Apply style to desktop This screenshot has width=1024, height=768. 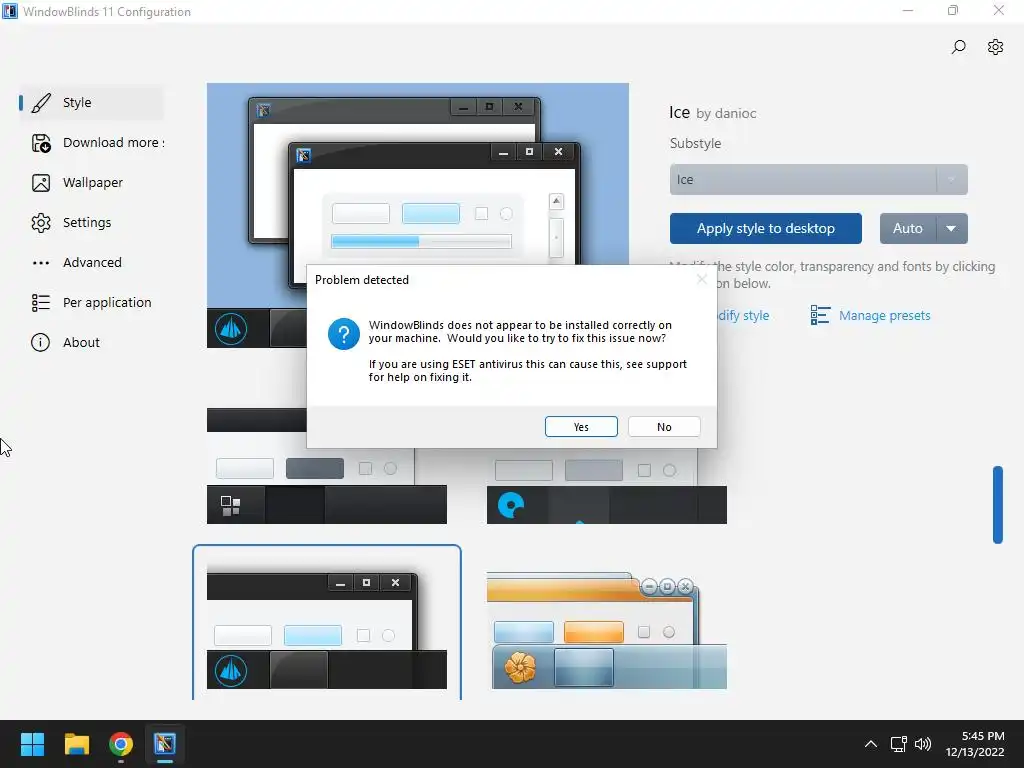[x=765, y=229]
